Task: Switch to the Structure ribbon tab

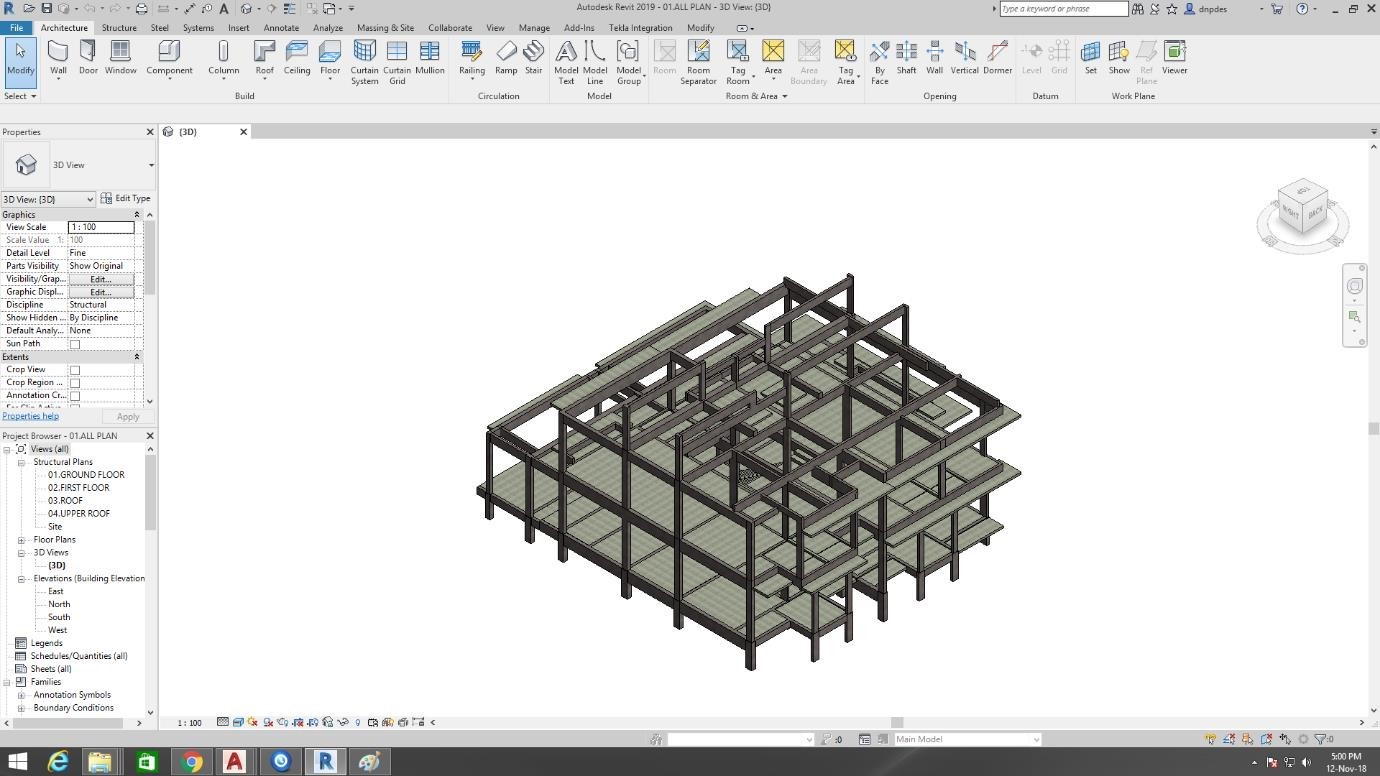Action: [119, 28]
